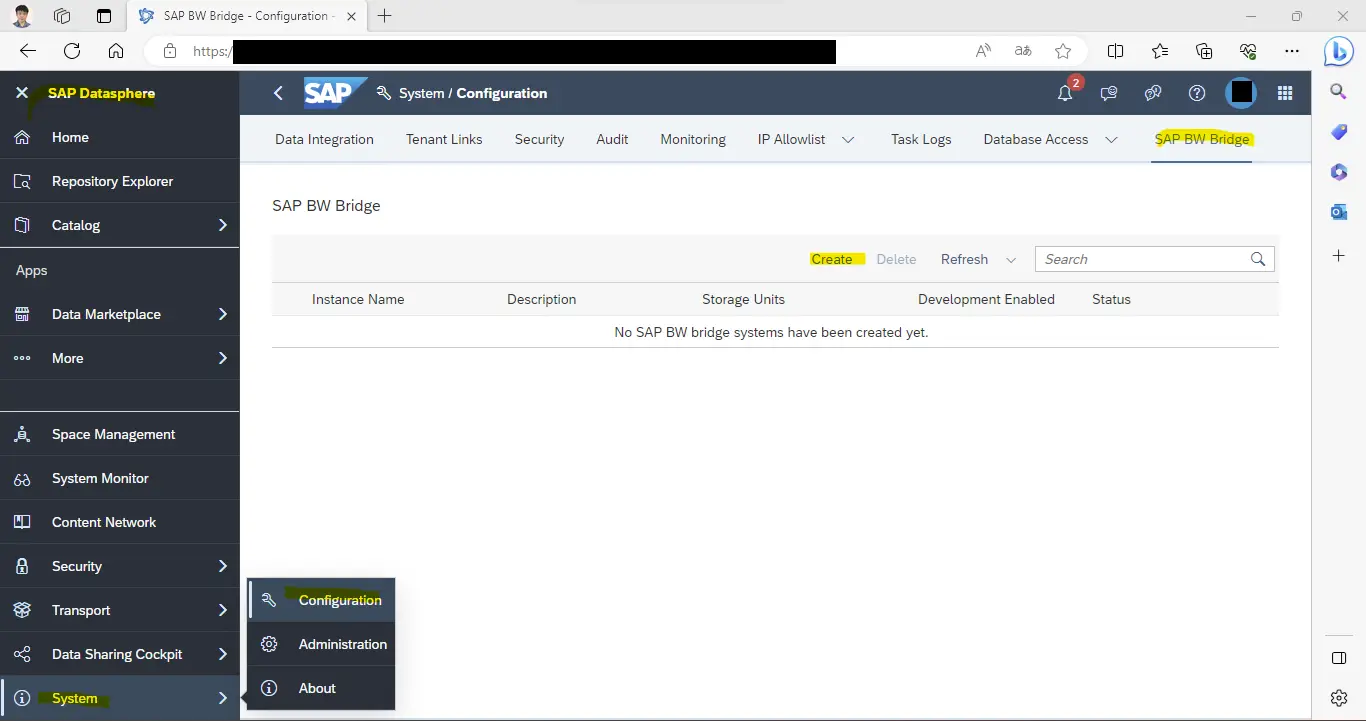Open System Monitor glasses icon
This screenshot has width=1366, height=721.
click(22, 478)
